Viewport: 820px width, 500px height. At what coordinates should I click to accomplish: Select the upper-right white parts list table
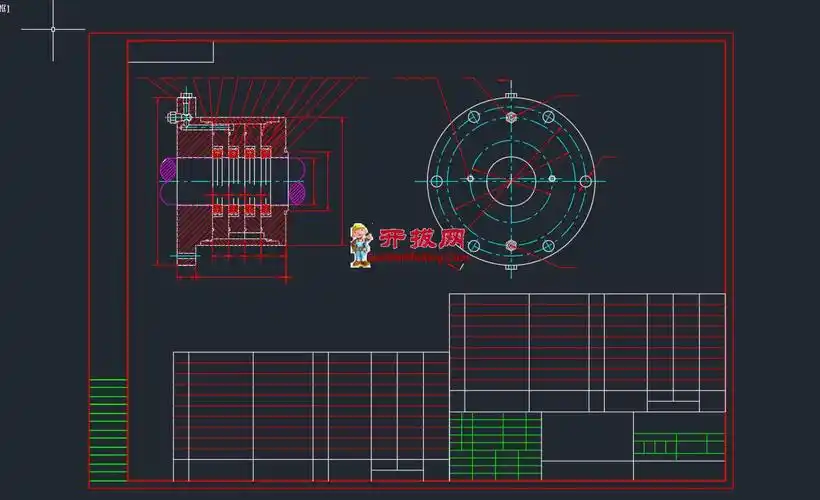(x=587, y=352)
